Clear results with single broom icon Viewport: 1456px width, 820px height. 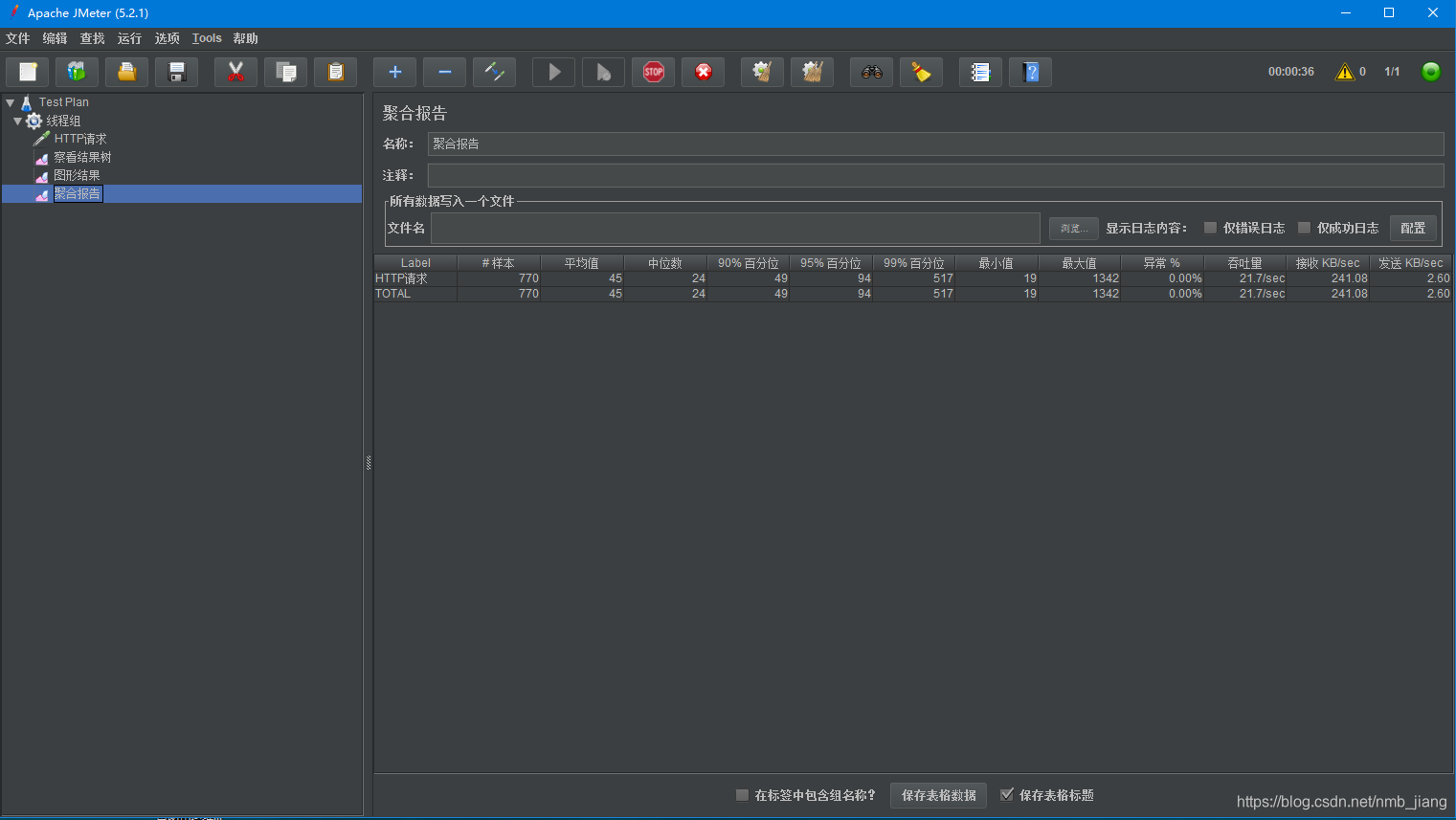[762, 72]
